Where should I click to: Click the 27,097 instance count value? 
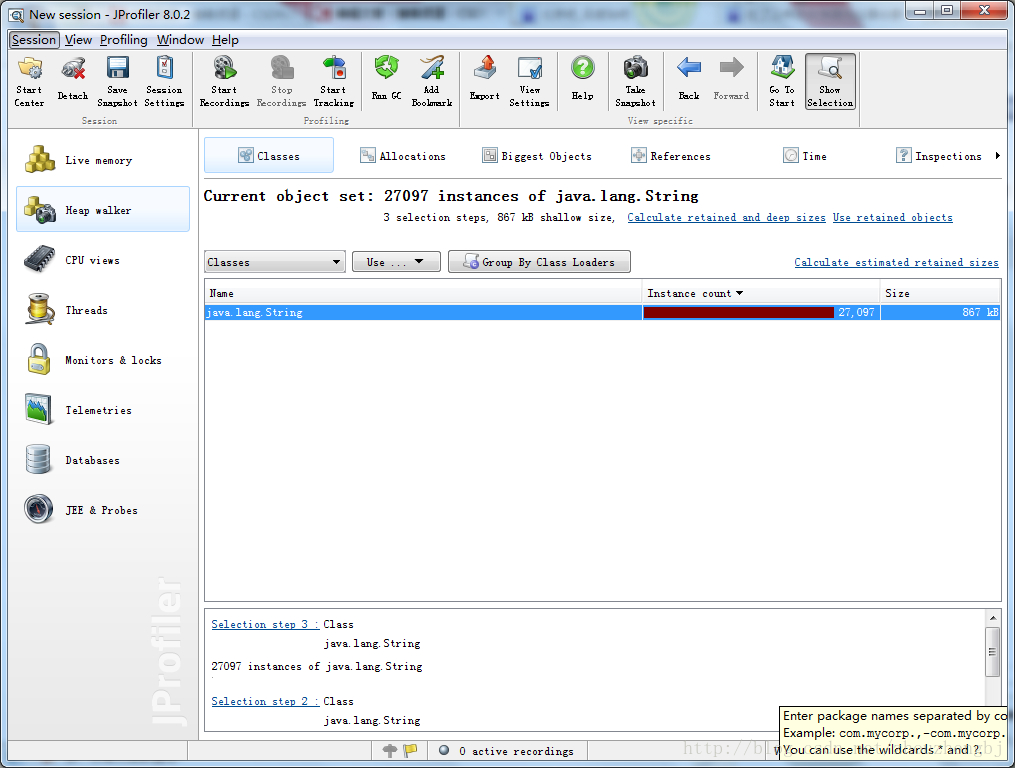[856, 312]
